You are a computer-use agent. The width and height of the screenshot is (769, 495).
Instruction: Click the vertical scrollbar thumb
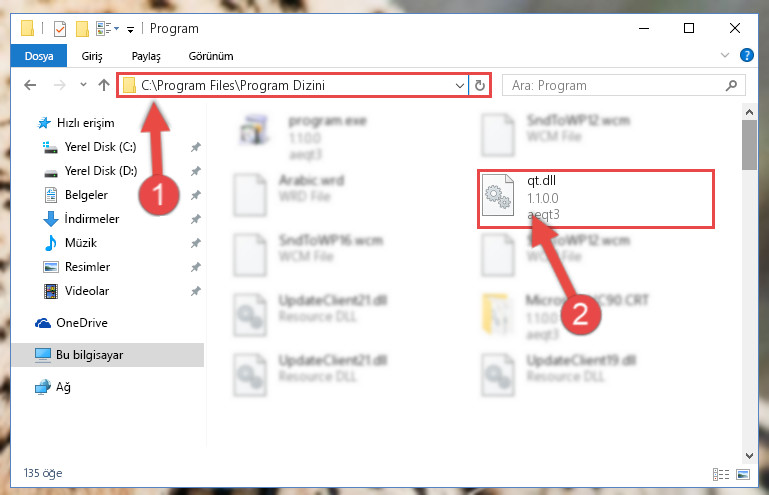click(749, 145)
